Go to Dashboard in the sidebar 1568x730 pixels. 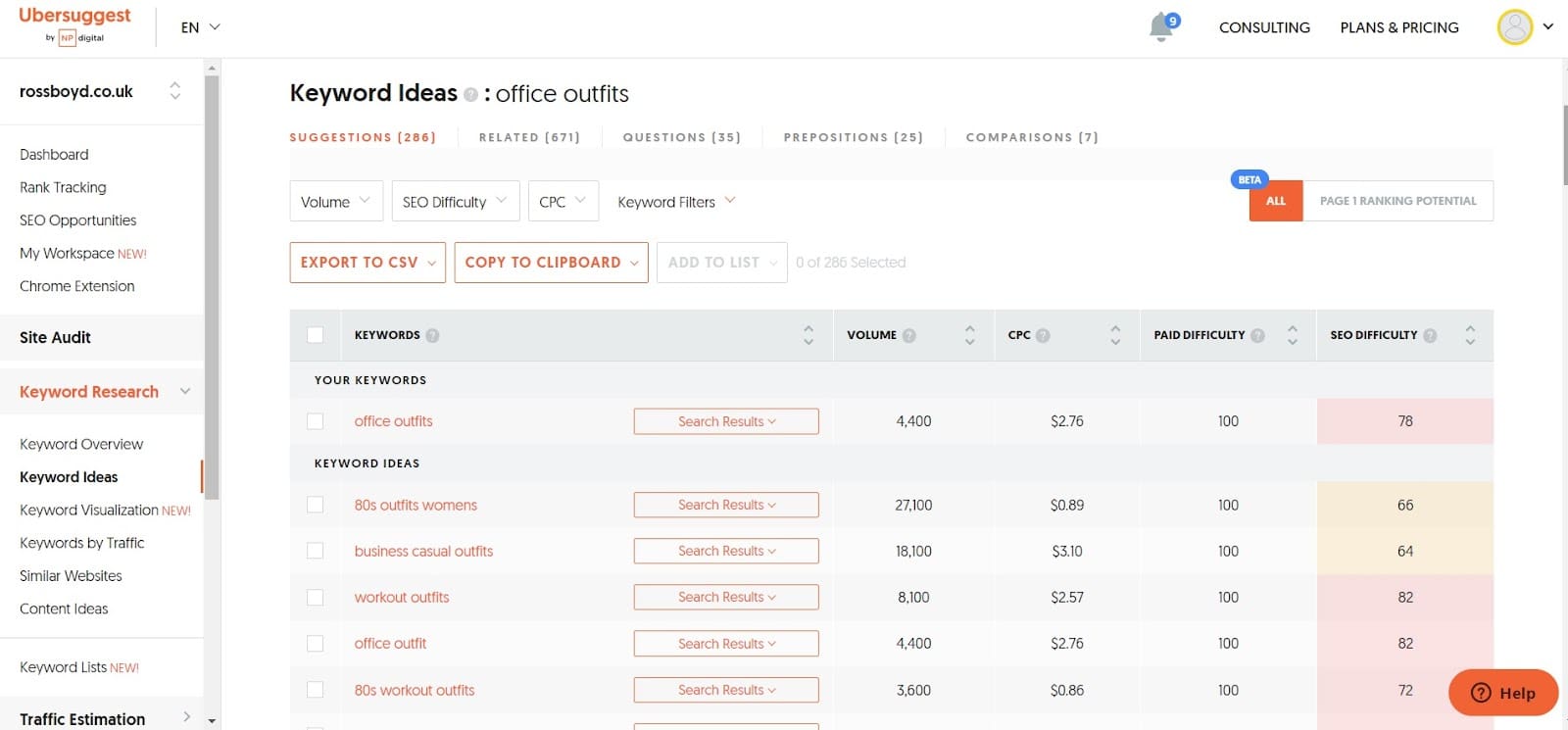54,155
